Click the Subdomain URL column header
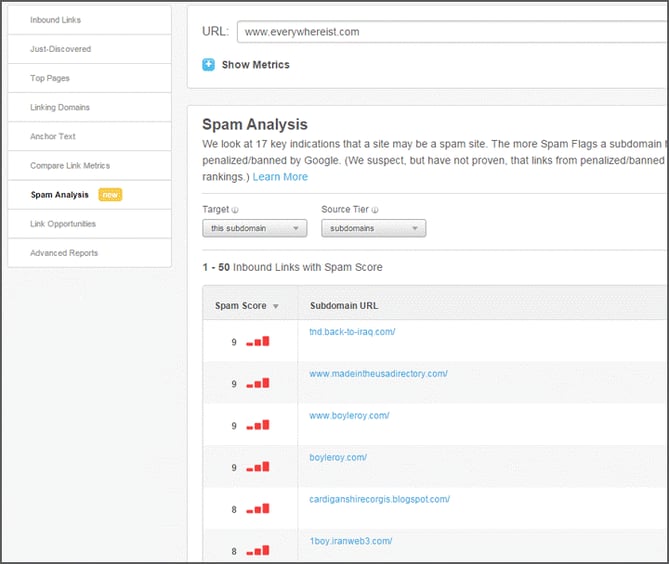Viewport: 669px width, 564px height. point(344,306)
